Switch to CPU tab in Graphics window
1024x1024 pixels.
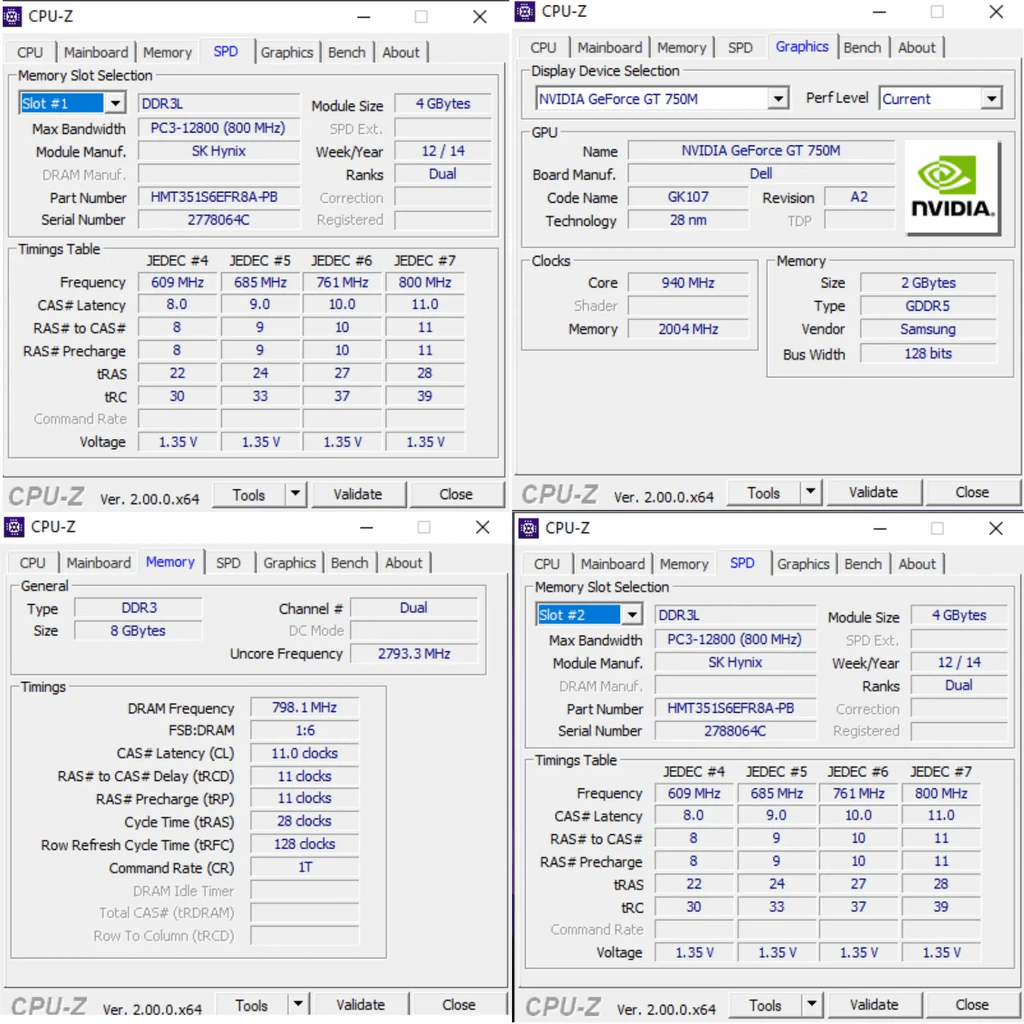pyautogui.click(x=543, y=48)
